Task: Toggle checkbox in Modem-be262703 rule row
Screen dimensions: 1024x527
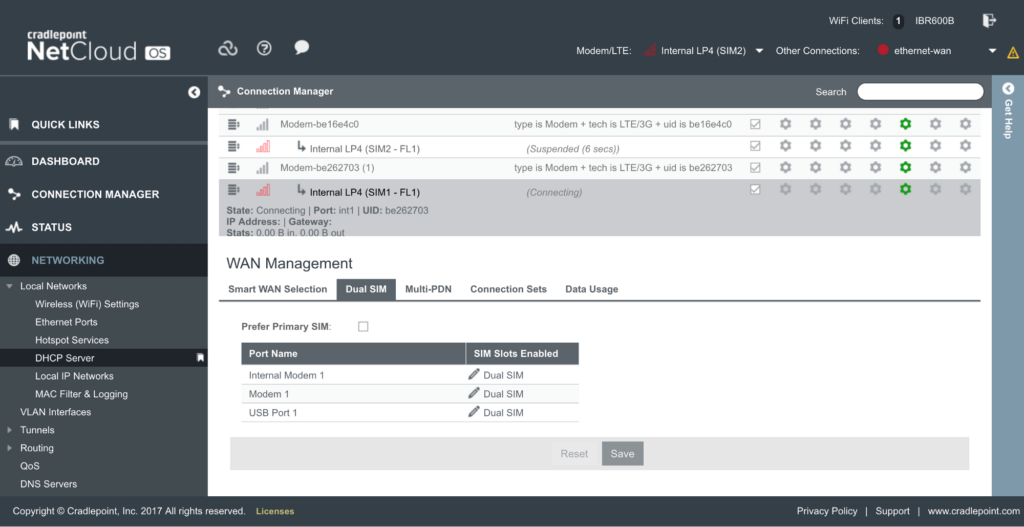Action: coord(755,168)
